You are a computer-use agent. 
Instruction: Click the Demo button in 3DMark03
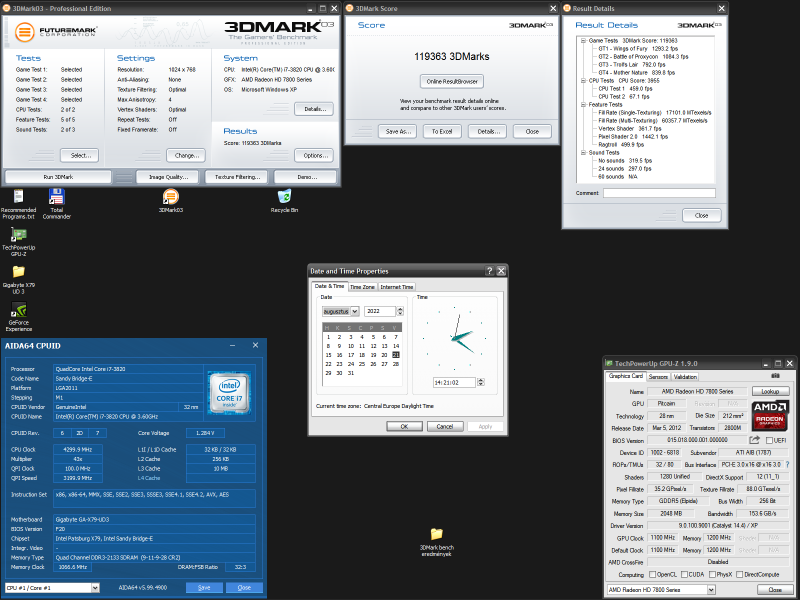coord(305,177)
